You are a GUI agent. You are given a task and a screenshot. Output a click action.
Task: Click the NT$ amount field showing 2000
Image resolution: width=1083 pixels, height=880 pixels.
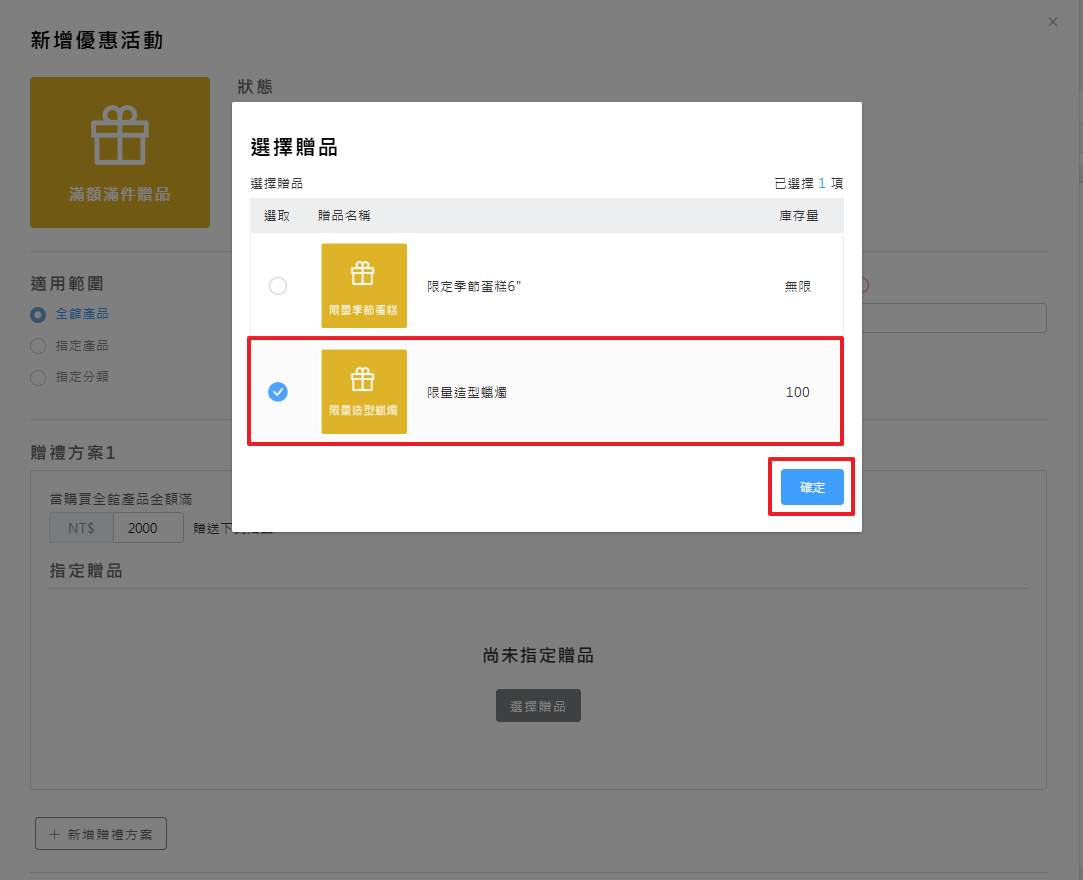pyautogui.click(x=147, y=528)
